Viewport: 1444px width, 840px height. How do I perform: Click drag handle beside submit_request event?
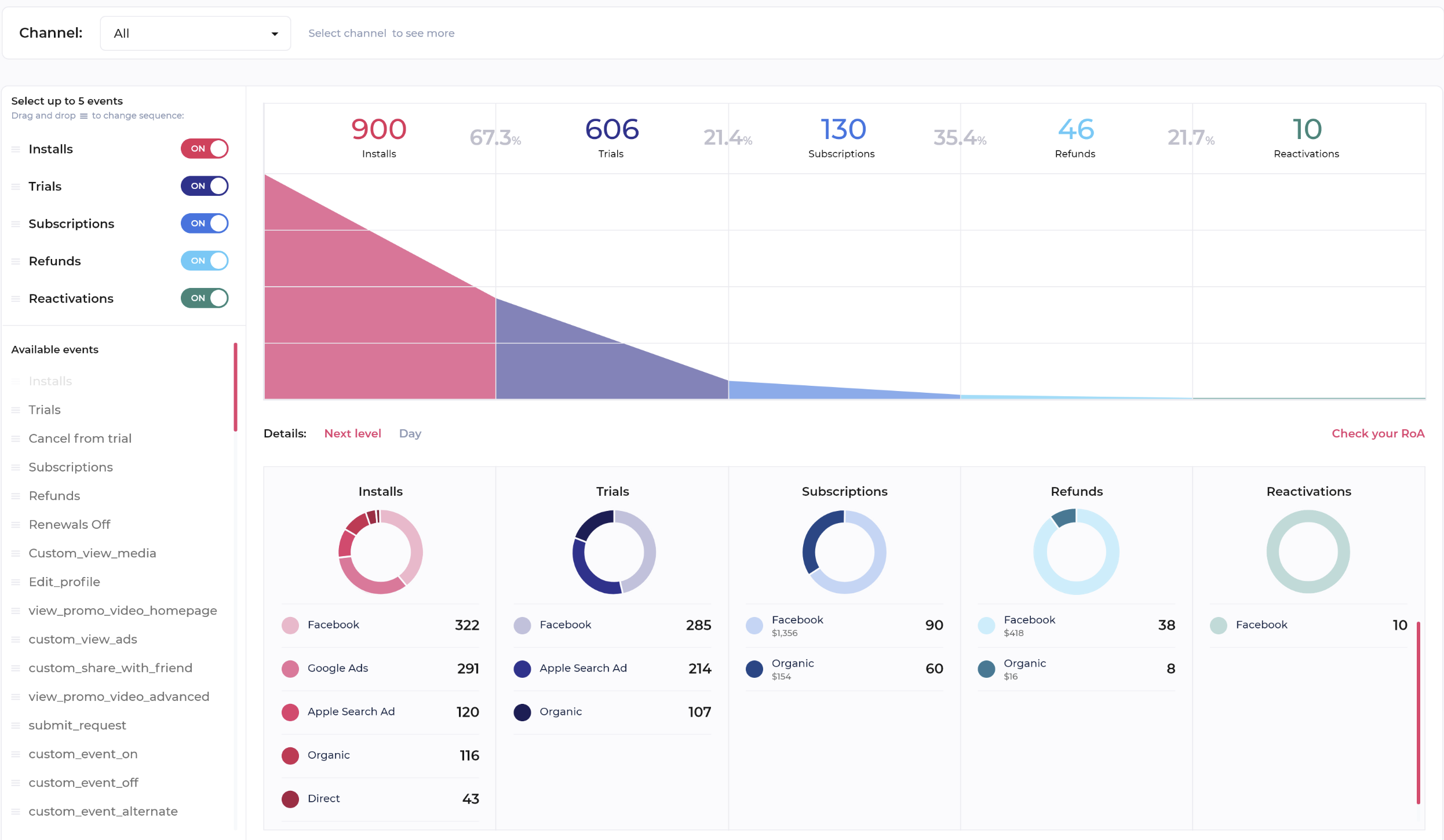pos(16,726)
